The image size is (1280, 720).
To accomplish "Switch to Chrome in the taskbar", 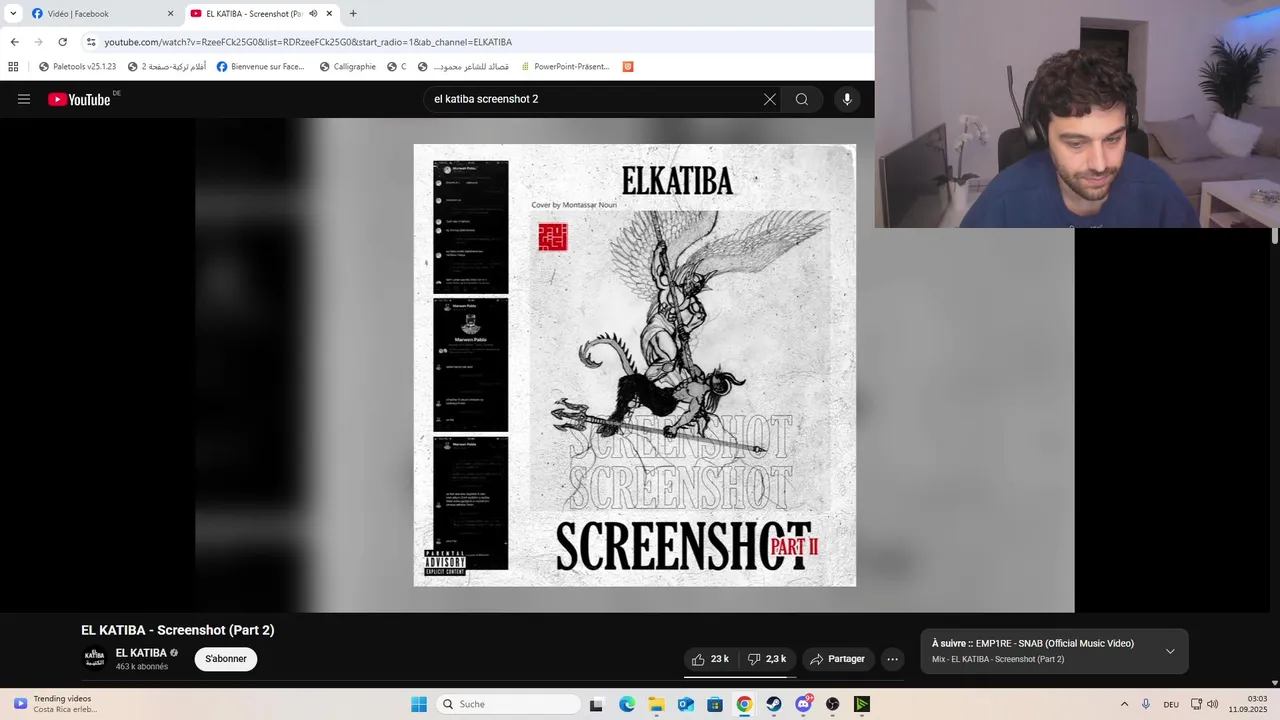I will tap(744, 704).
